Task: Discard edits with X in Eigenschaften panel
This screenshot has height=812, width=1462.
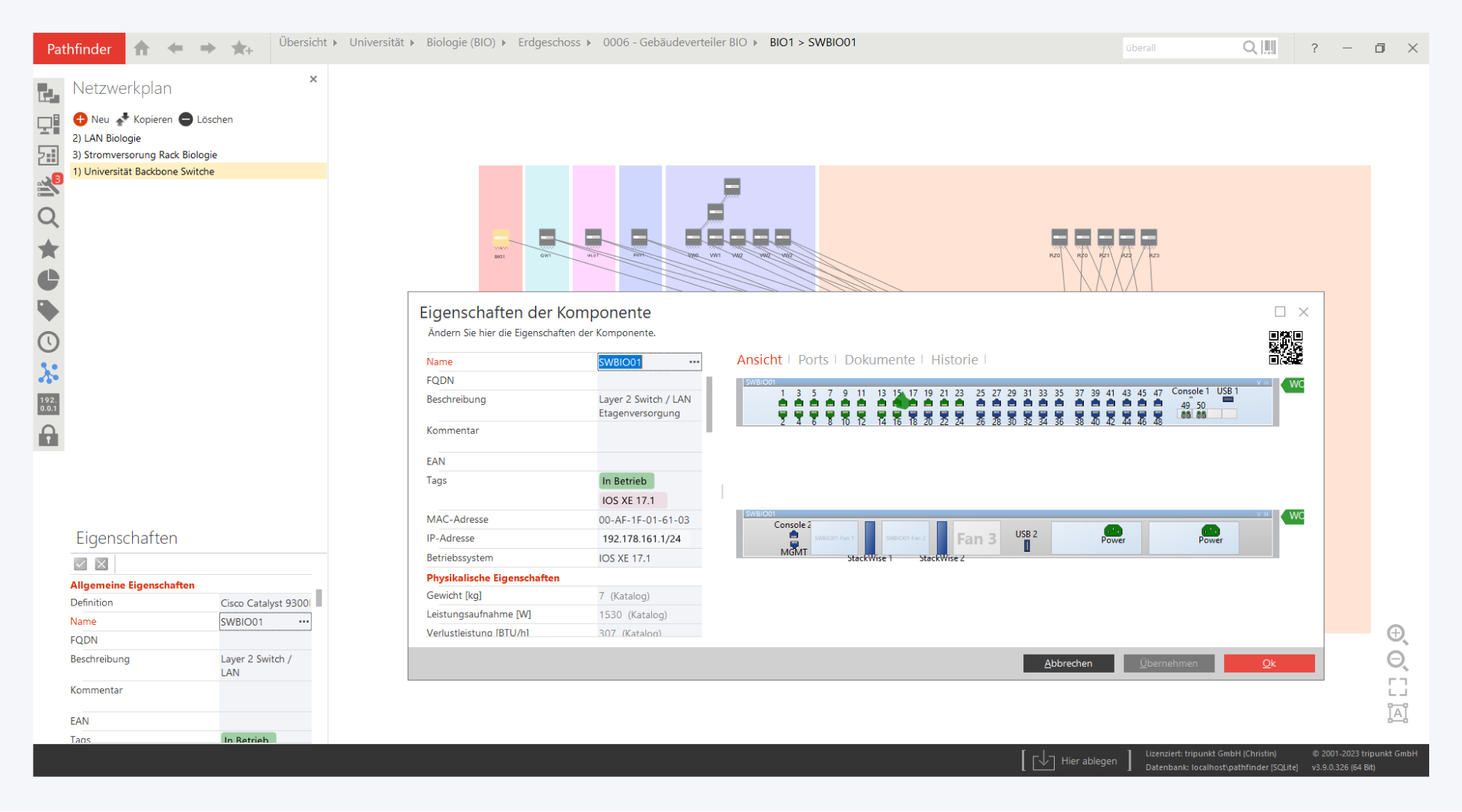Action: (102, 564)
